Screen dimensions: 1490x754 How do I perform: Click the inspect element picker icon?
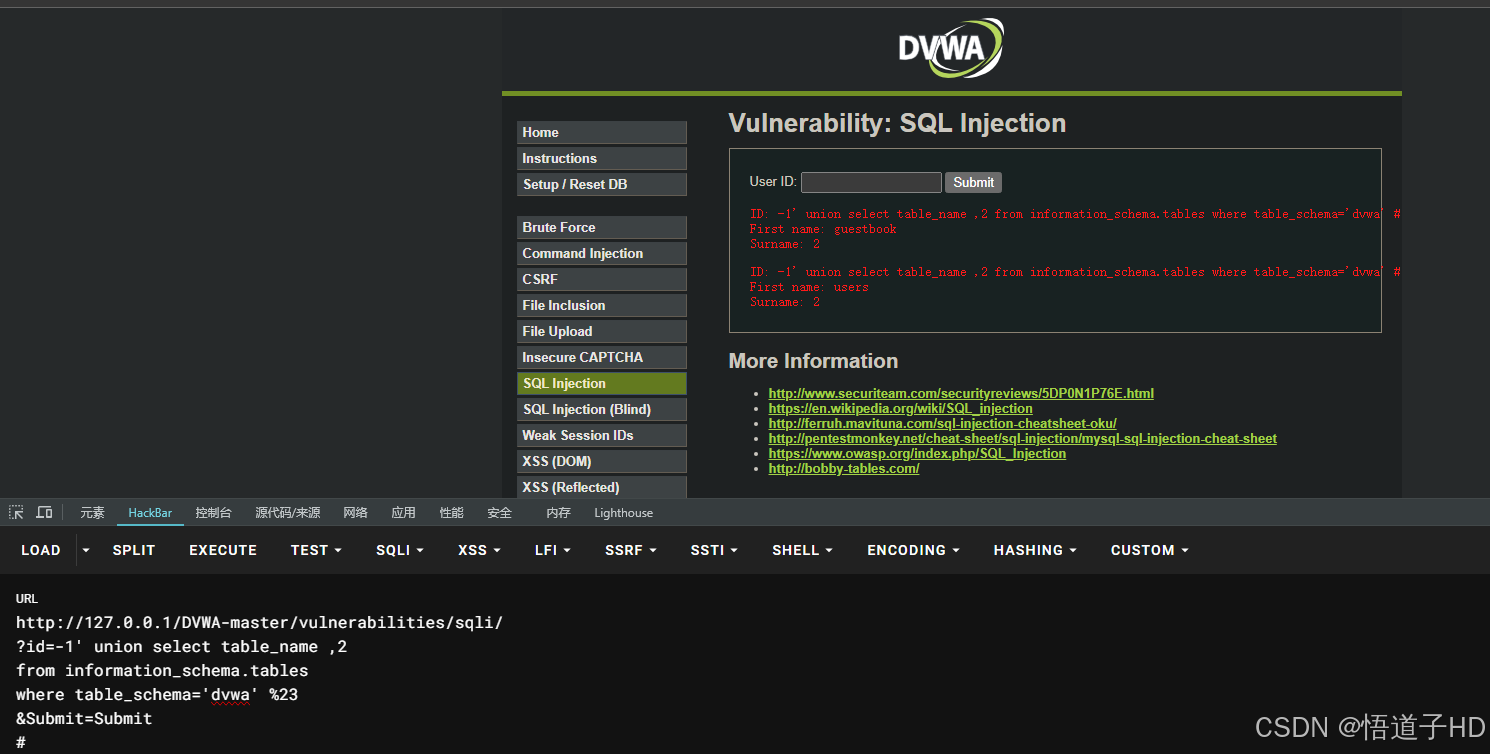point(16,512)
